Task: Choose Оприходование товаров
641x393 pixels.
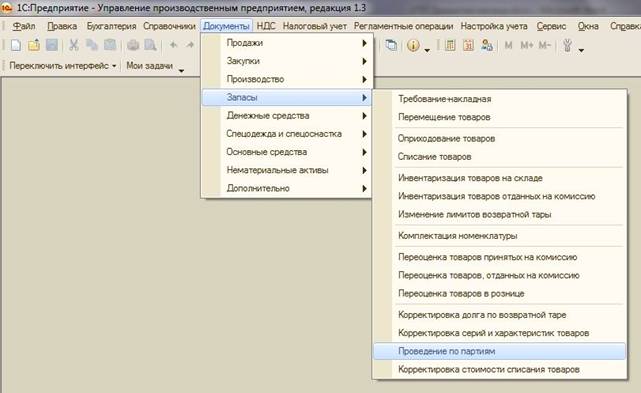Action: [x=500, y=139]
